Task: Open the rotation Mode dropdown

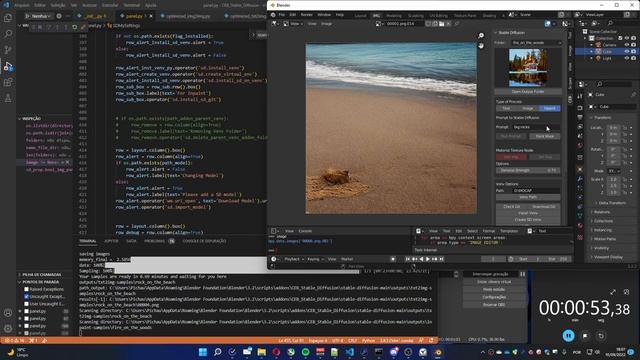Action: (x=613, y=171)
